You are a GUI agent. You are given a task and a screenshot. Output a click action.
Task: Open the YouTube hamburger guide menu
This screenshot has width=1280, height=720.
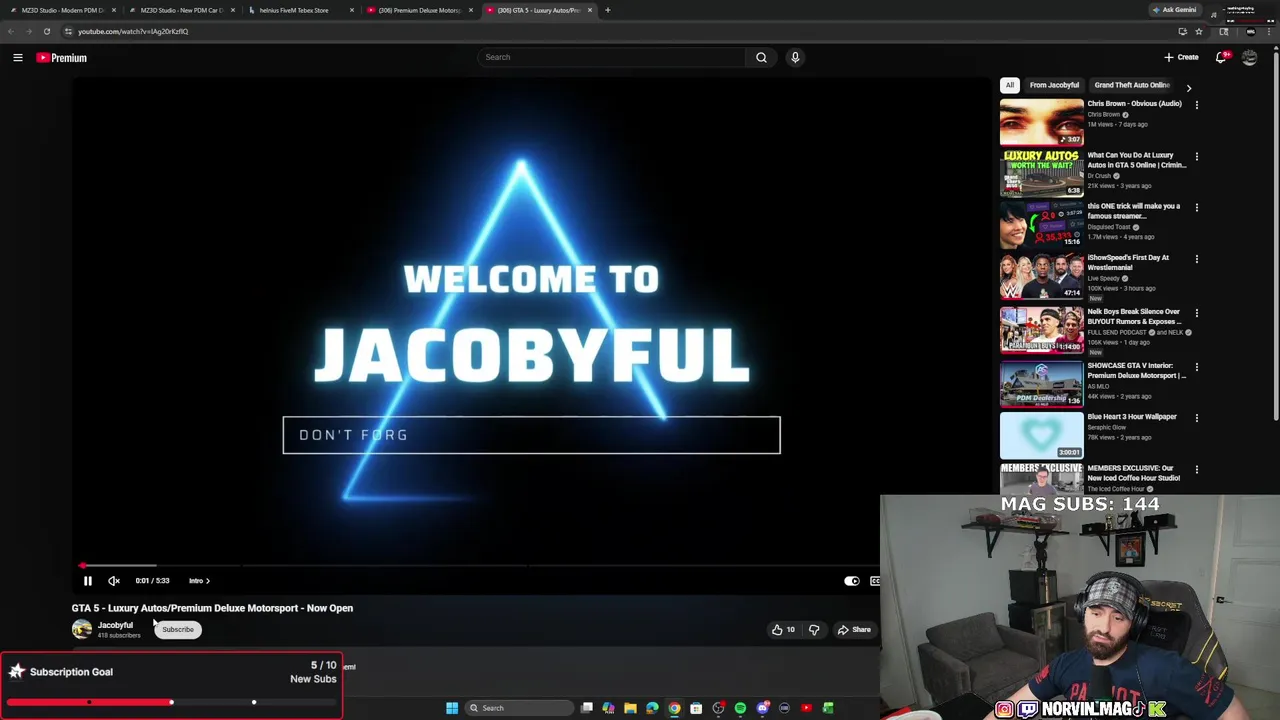18,57
